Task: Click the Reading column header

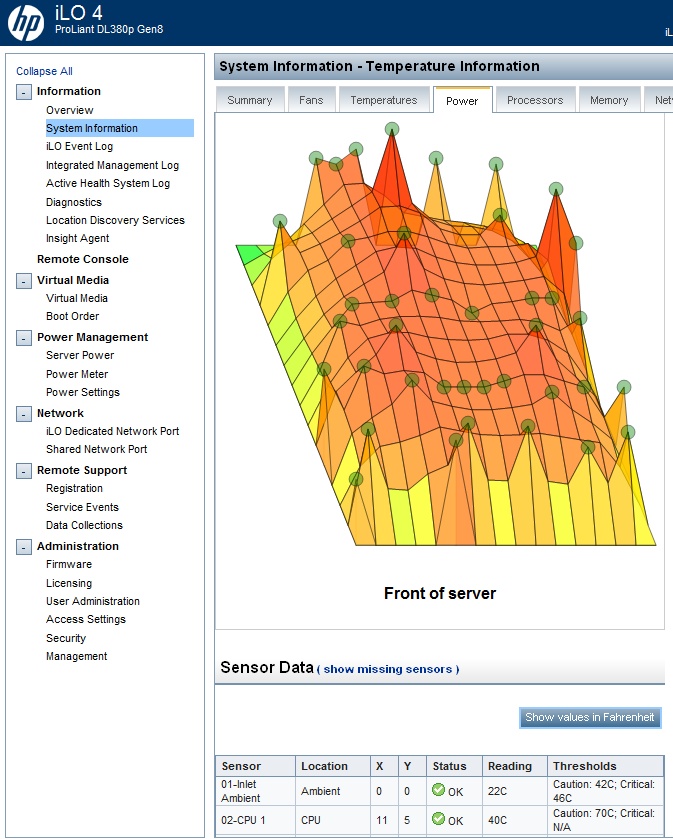Action: [x=515, y=766]
